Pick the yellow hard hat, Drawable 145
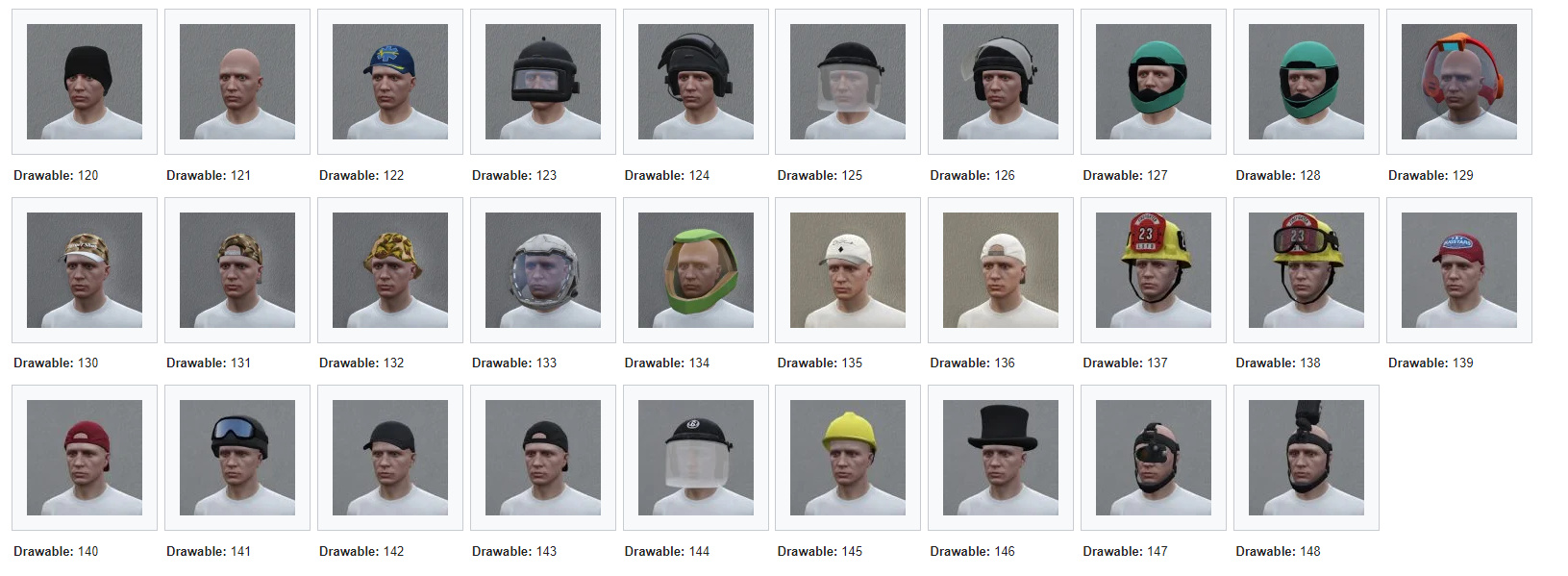 point(848,458)
